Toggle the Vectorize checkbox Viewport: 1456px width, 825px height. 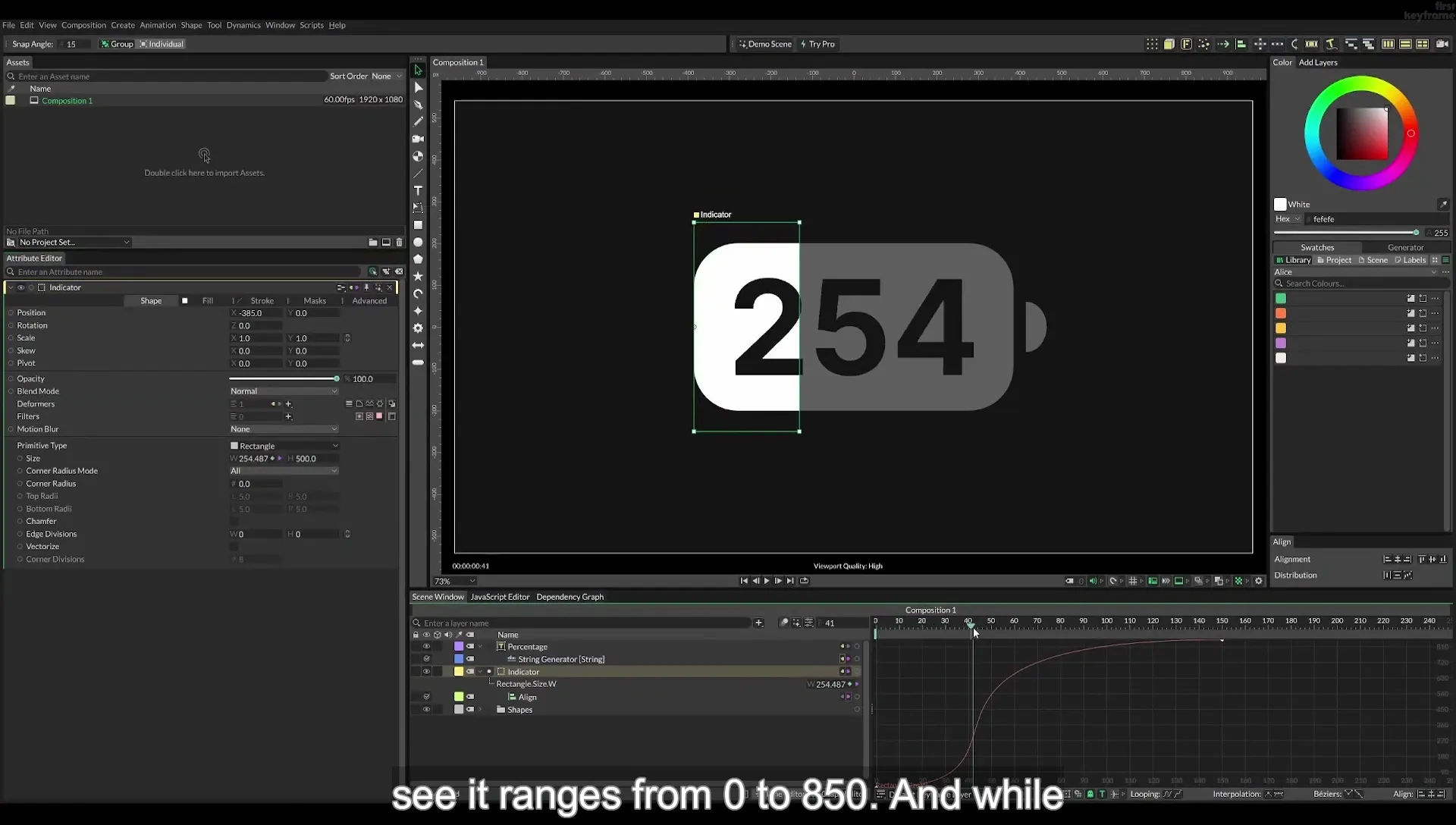pos(234,547)
